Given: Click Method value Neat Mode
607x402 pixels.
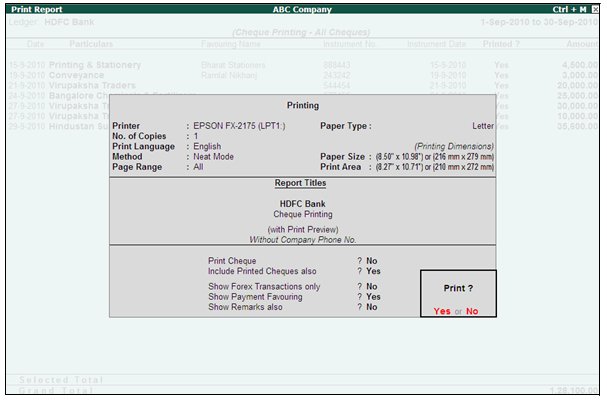Looking at the screenshot, I should click(213, 156).
